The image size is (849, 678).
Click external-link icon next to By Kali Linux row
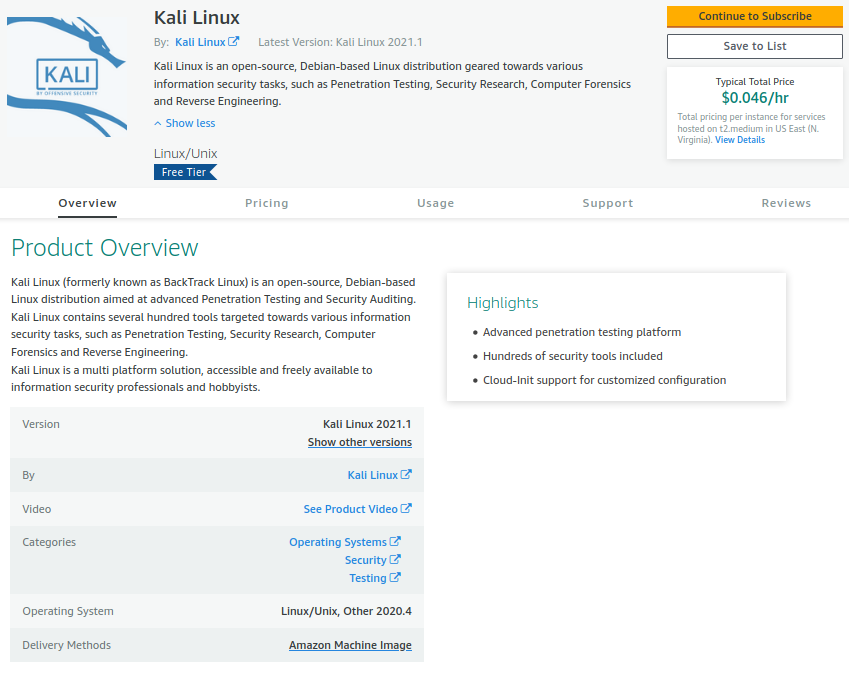[406, 475]
